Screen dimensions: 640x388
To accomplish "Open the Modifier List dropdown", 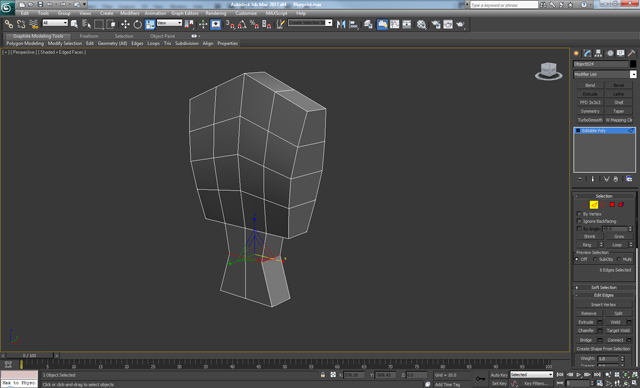I will pos(605,74).
